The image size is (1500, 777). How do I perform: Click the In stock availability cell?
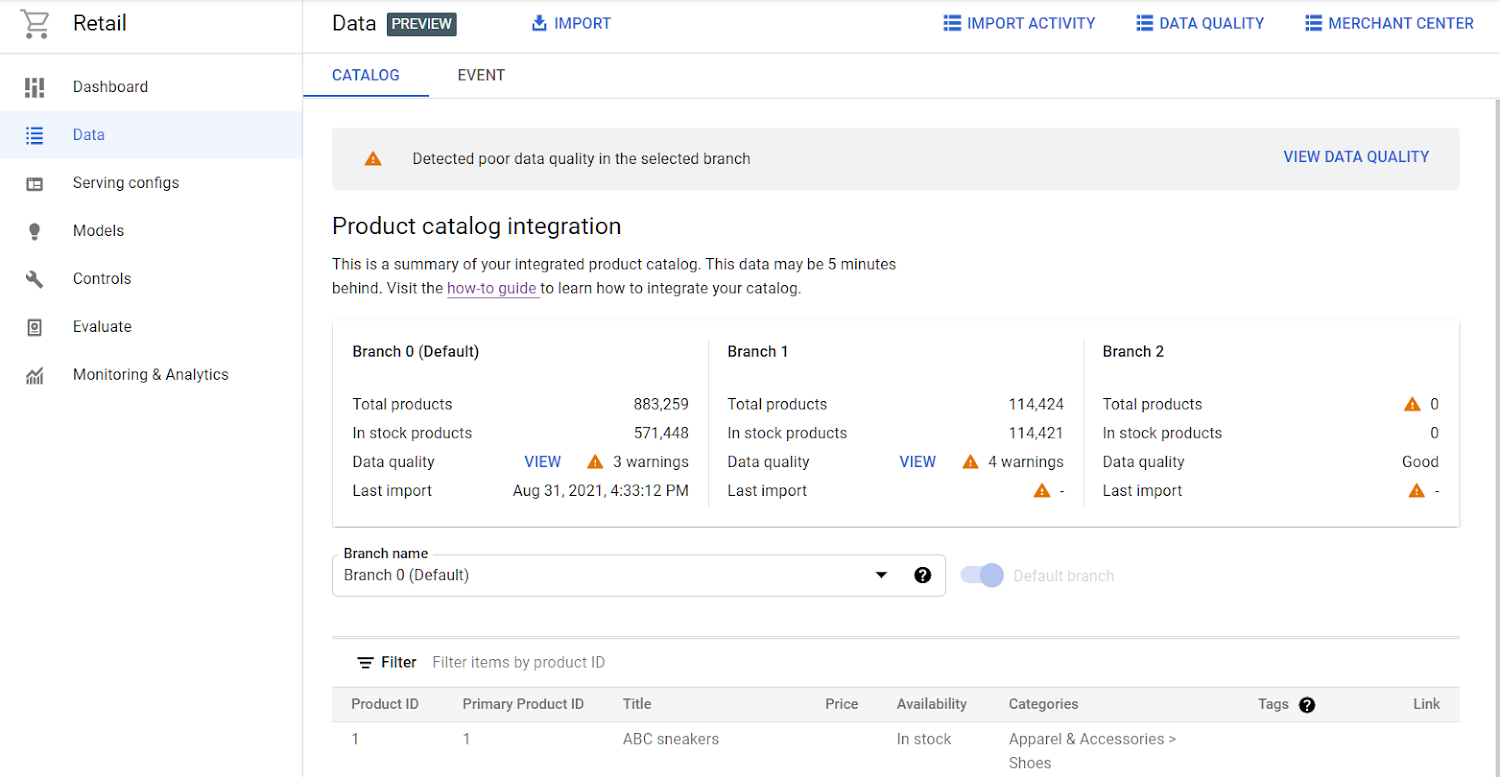pos(924,739)
